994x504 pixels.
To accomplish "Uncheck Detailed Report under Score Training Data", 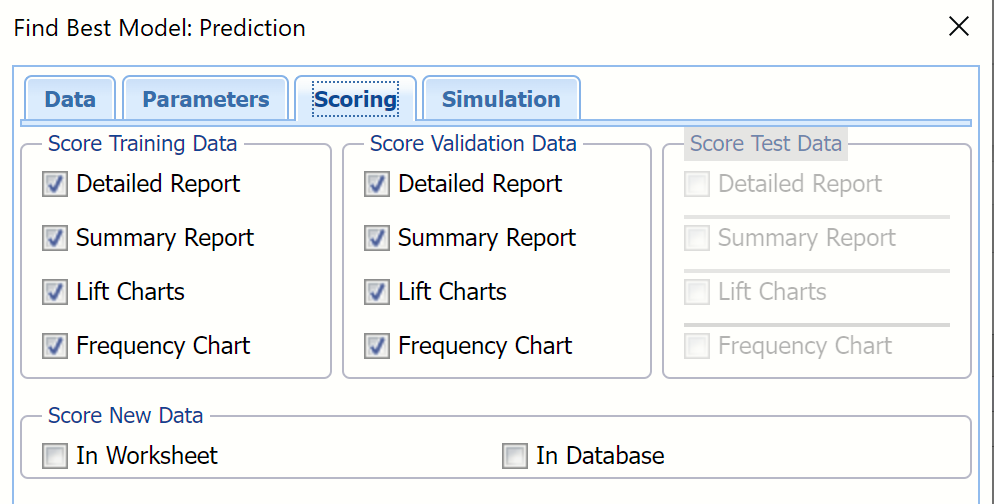I will 55,185.
